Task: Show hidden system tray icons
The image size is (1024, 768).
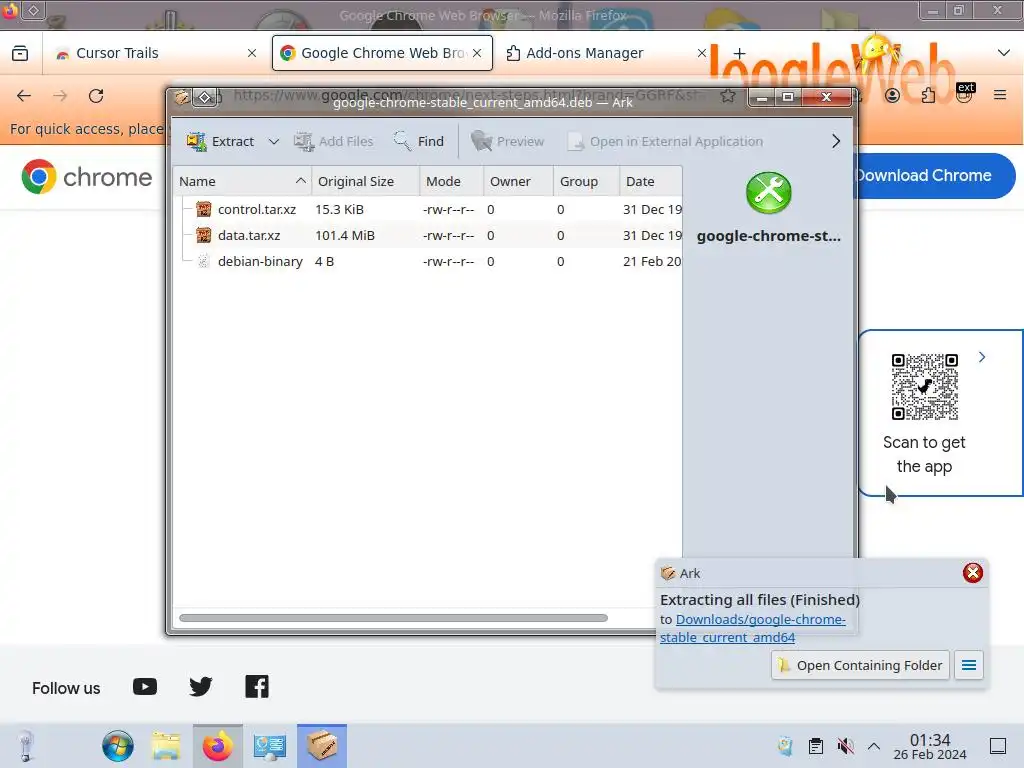Action: (874, 746)
